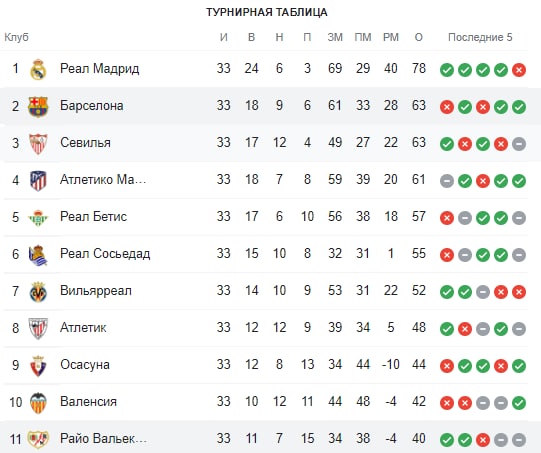Click Atletico Madrid's grey draw icon
541x453 pixels.
click(446, 181)
